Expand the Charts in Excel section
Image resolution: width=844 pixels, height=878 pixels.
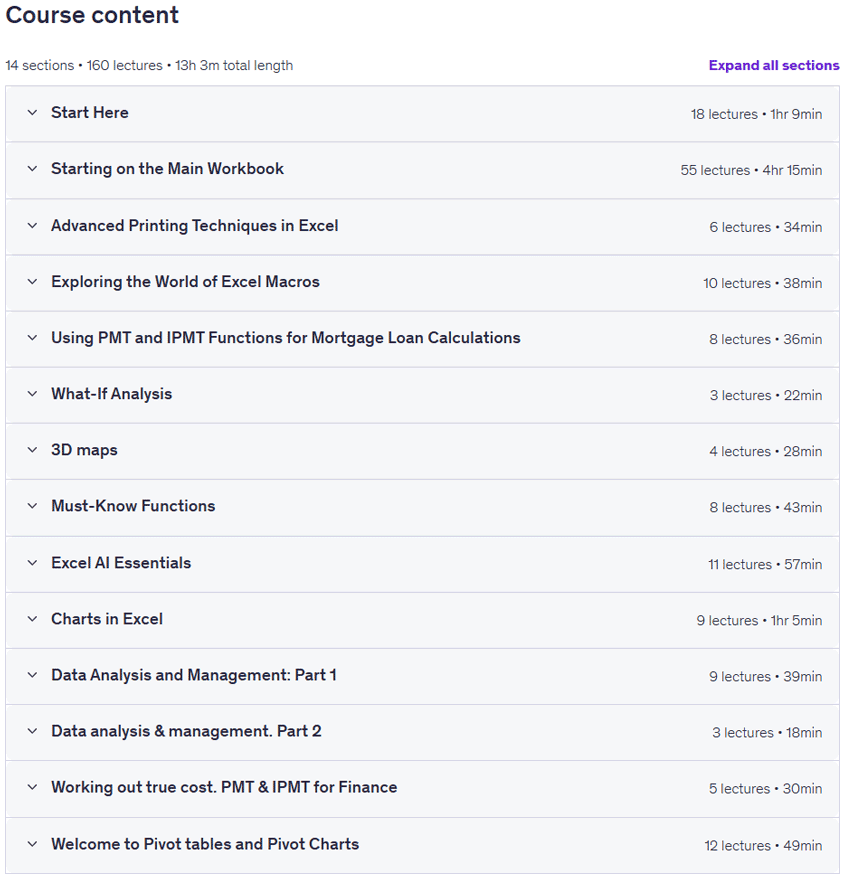422,620
